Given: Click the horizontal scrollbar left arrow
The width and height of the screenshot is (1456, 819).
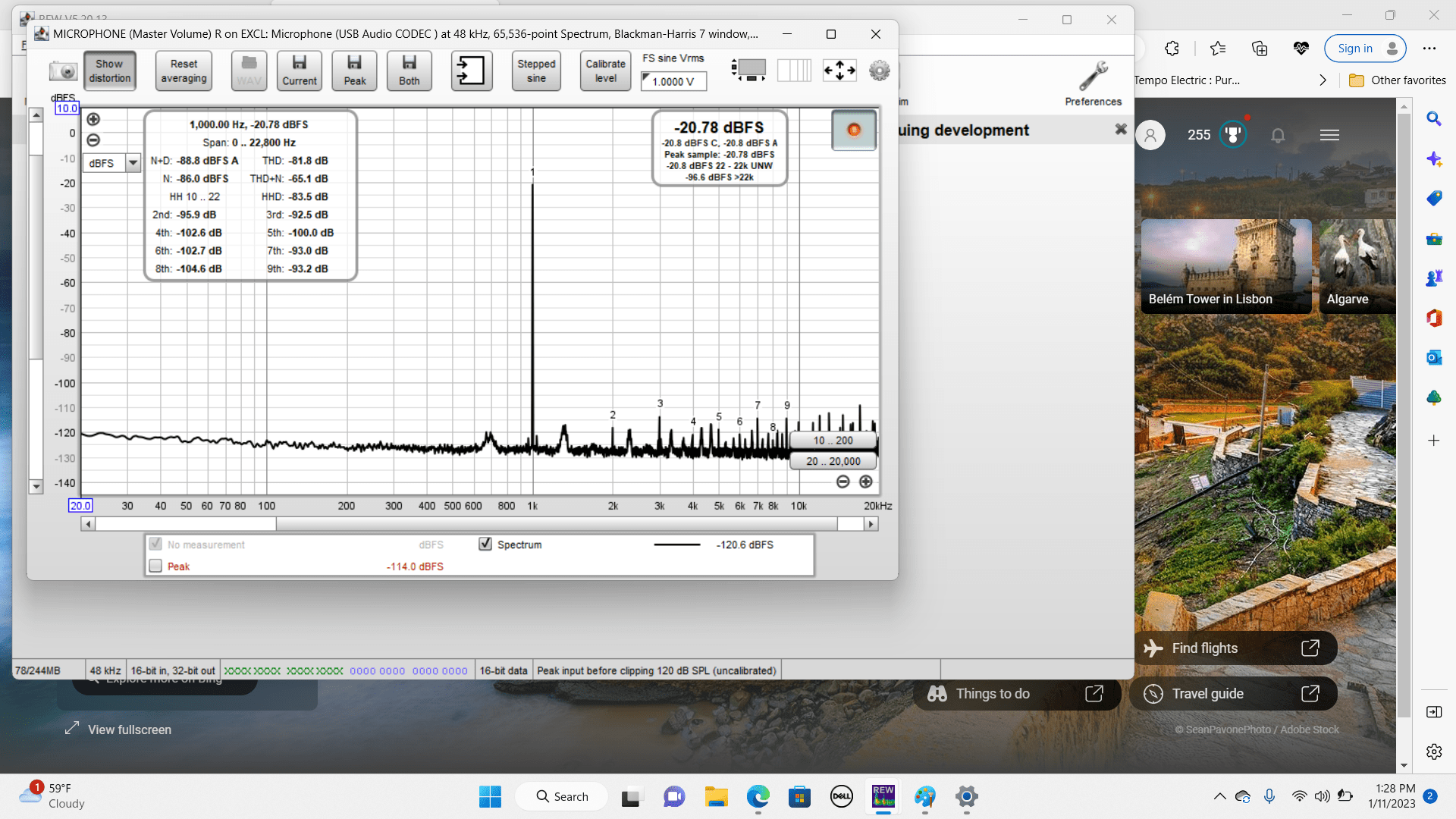Looking at the screenshot, I should coord(88,524).
